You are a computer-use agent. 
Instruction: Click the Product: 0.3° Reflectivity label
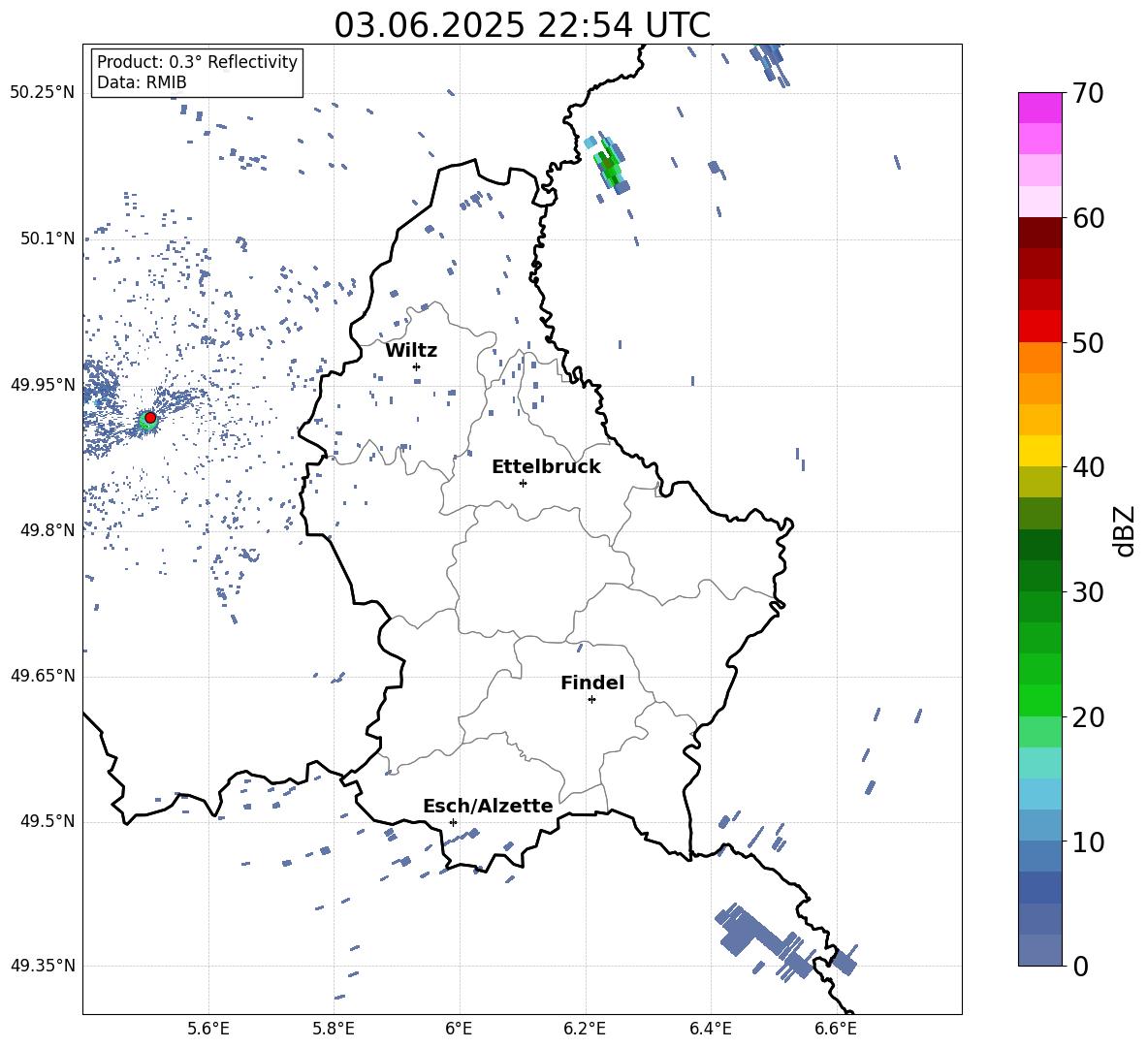(197, 62)
